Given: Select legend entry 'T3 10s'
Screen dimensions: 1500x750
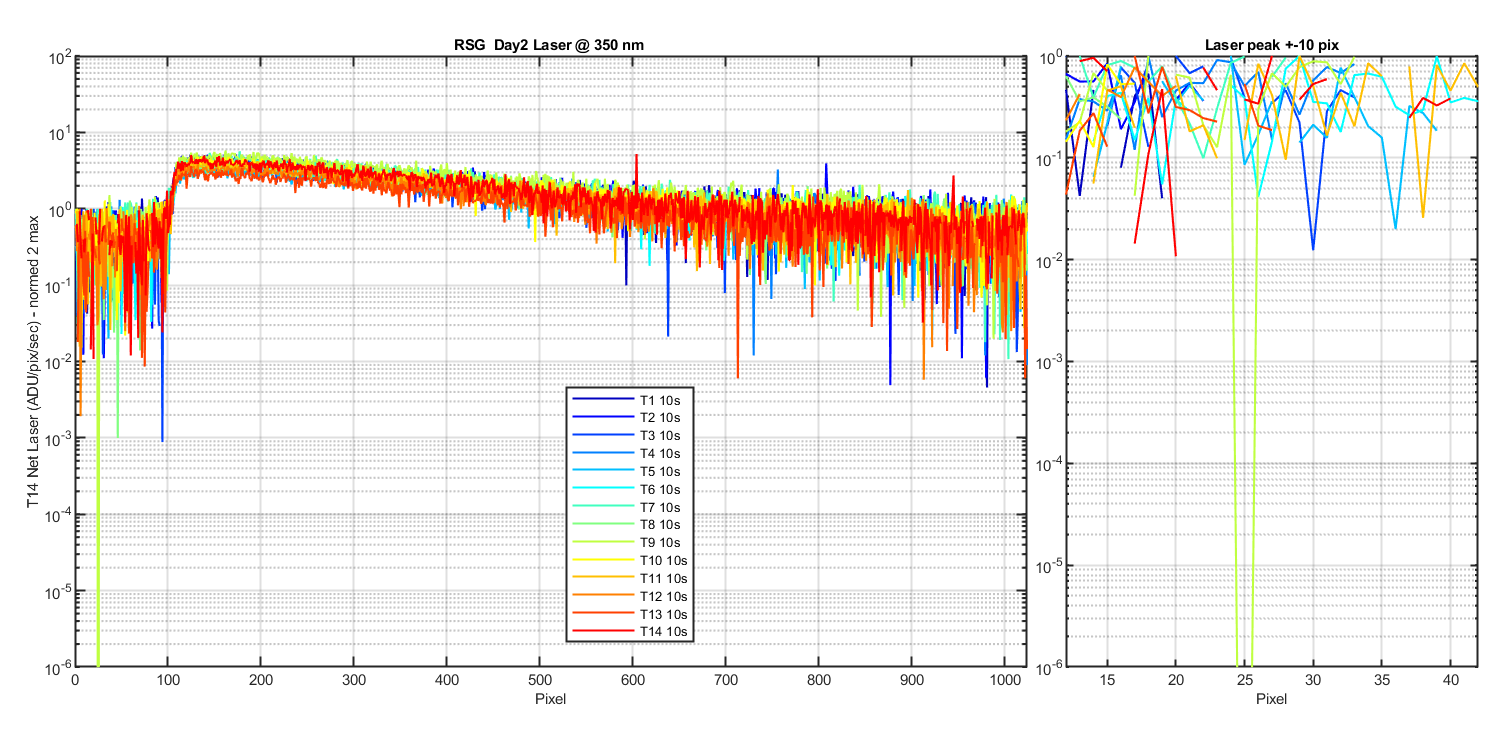Looking at the screenshot, I should [x=632, y=436].
